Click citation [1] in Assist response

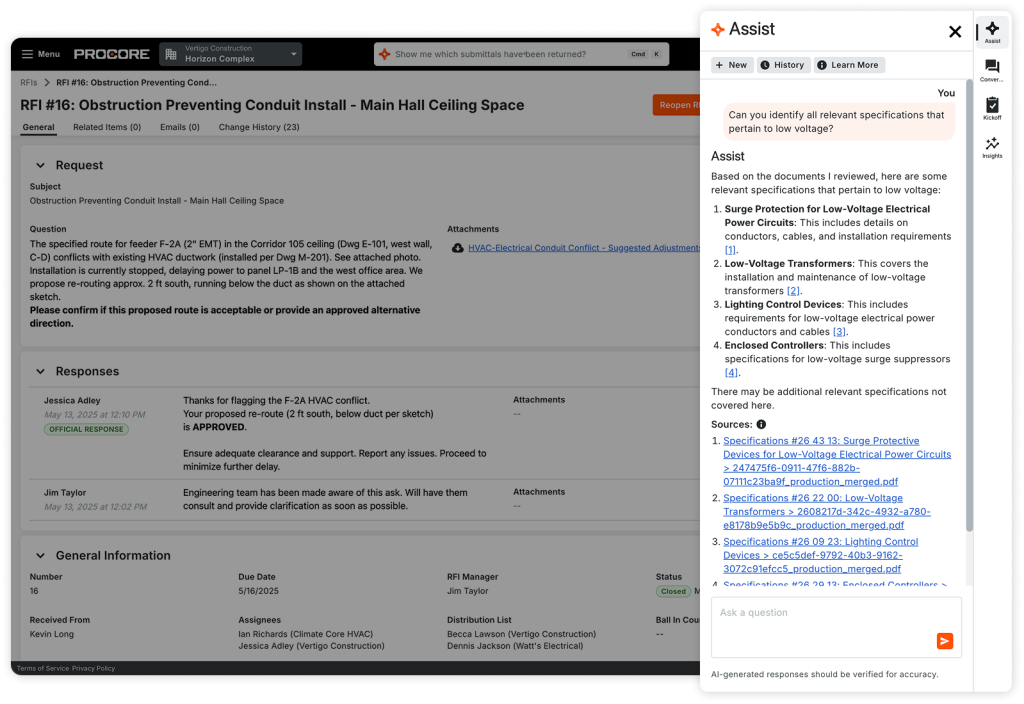click(x=730, y=250)
